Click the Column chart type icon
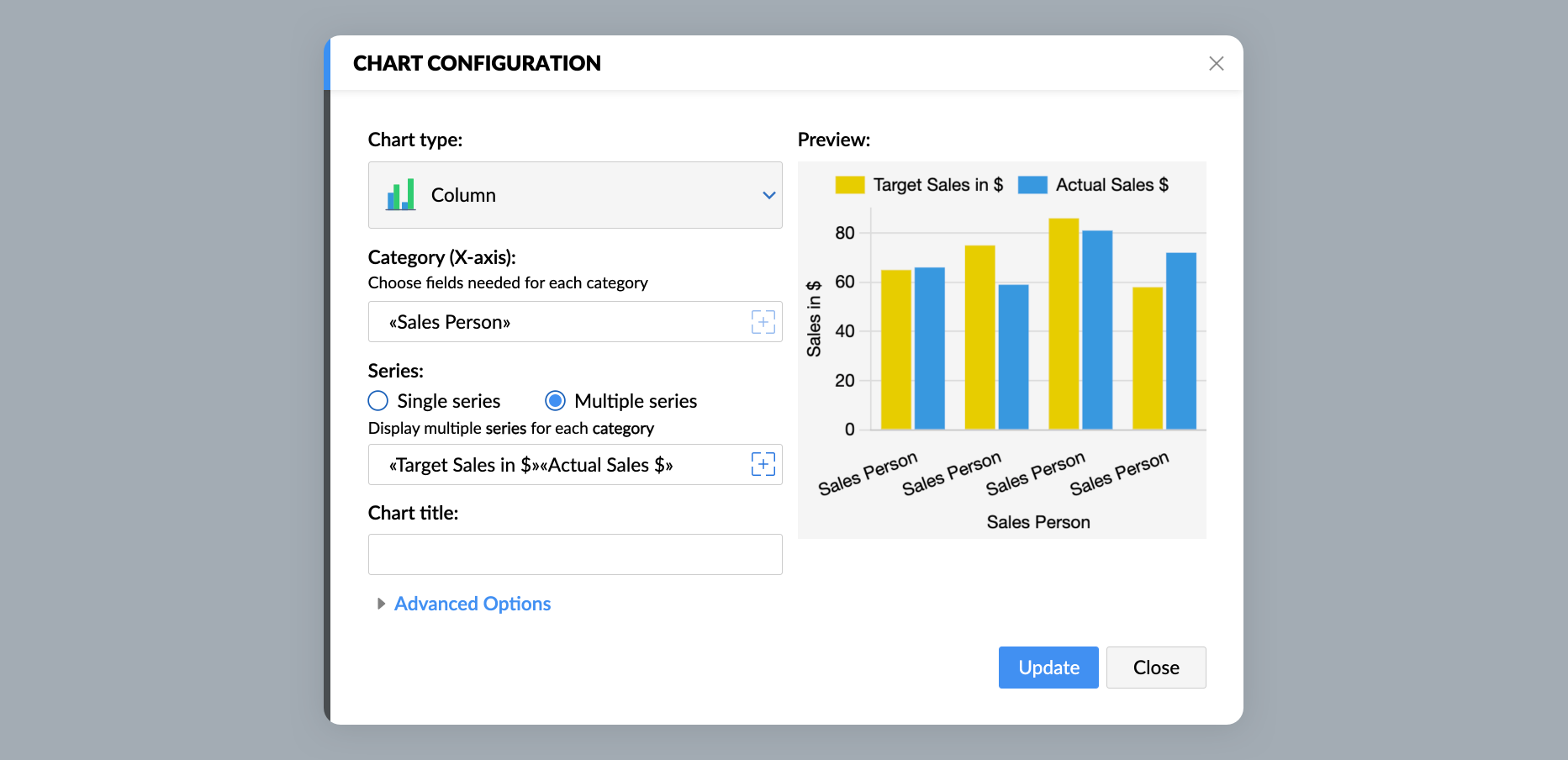 point(401,195)
